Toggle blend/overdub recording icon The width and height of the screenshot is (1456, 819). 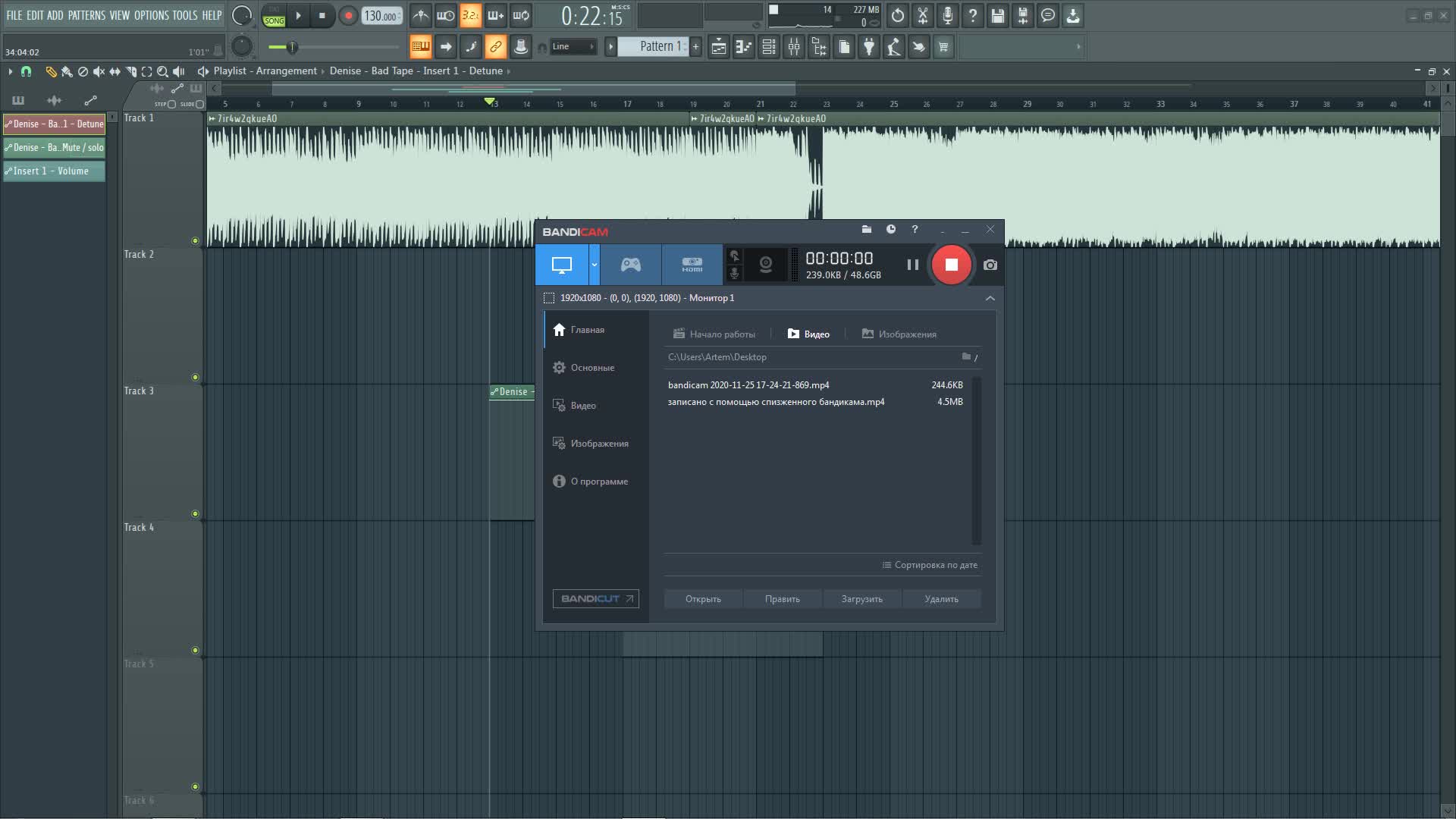[x=495, y=15]
